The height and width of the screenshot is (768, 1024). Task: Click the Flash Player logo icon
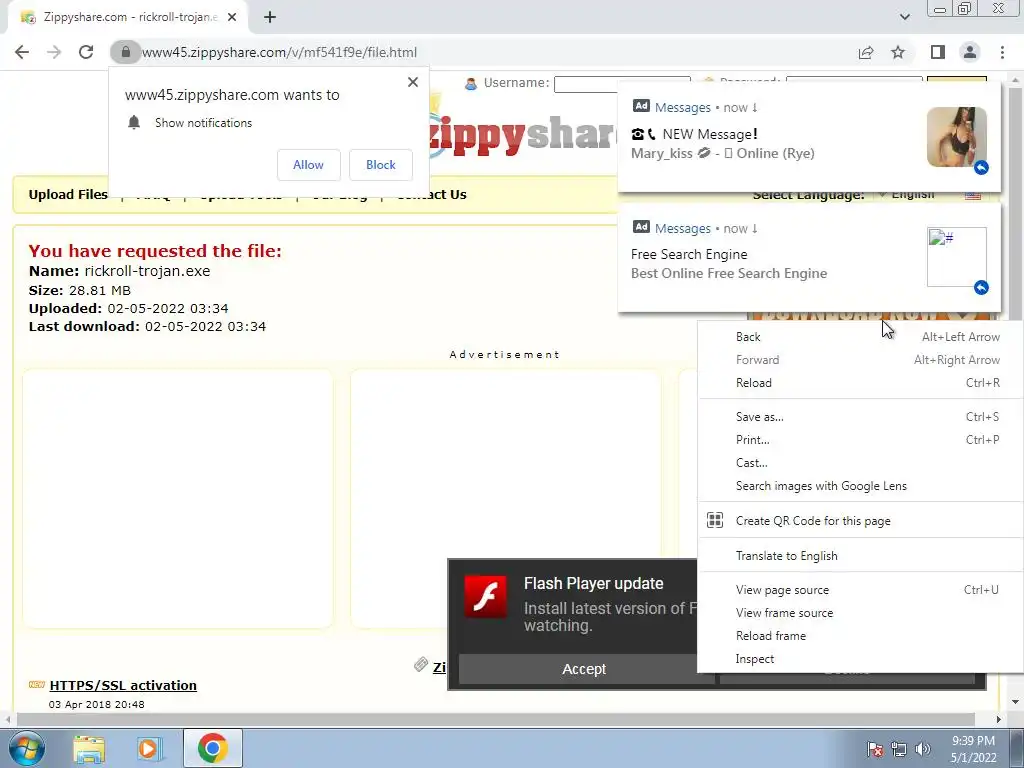[485, 596]
